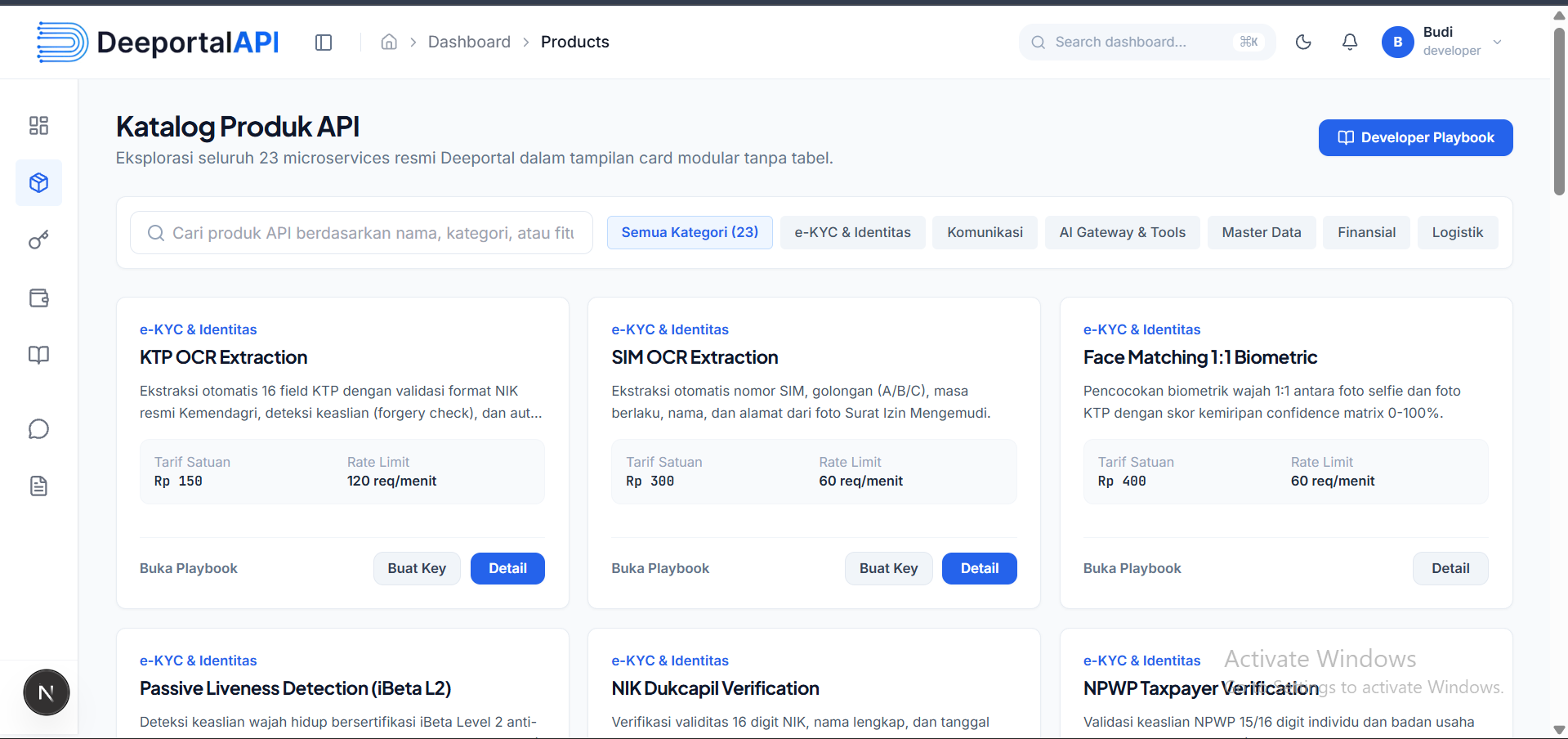Image resolution: width=1568 pixels, height=739 pixels.
Task: Go to home via breadcrumb house icon
Action: pos(389,43)
